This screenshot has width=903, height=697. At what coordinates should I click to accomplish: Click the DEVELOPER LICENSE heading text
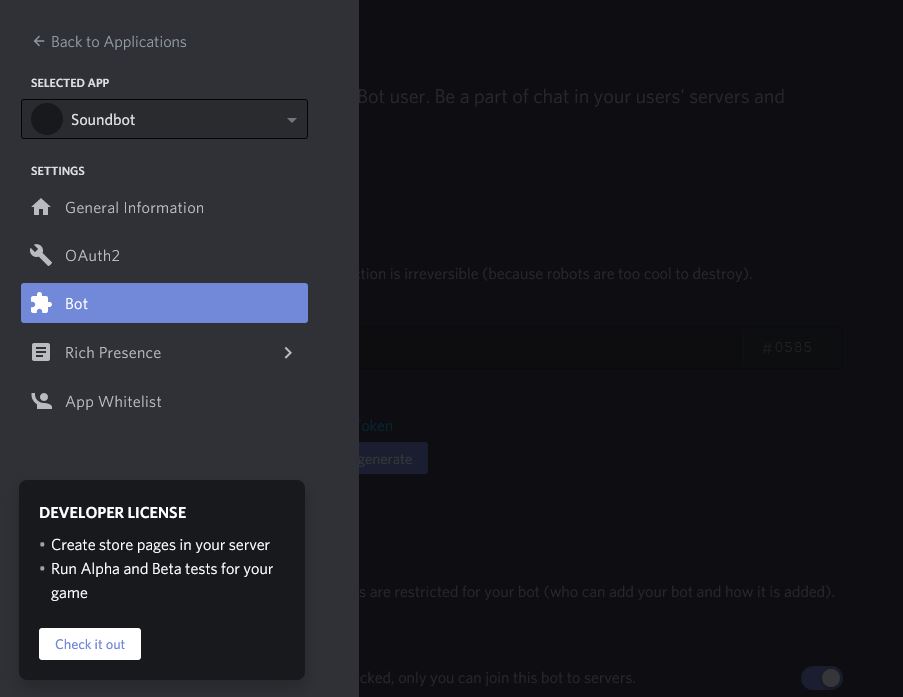[112, 513]
